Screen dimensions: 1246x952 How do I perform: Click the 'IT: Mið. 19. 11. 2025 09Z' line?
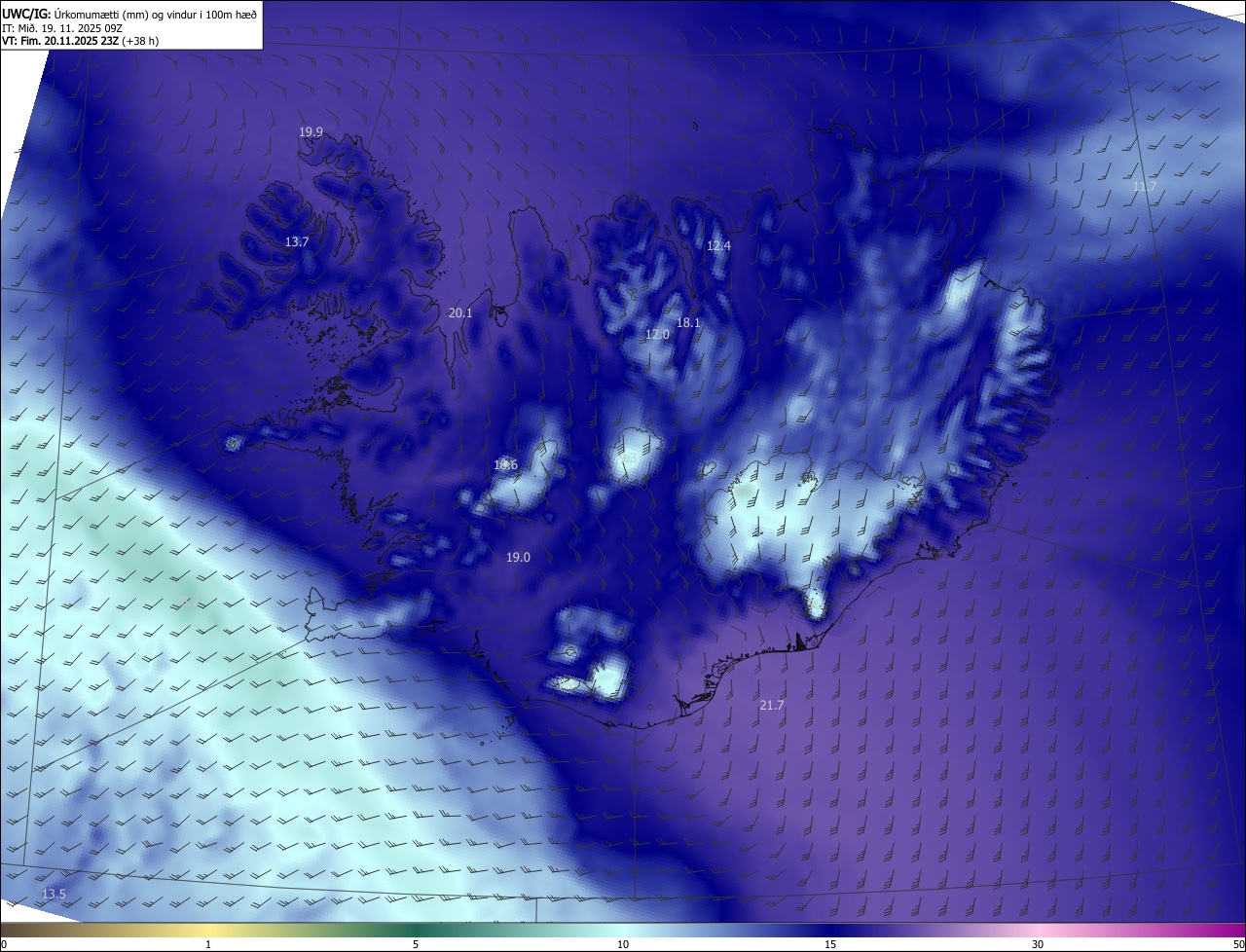[x=62, y=27]
